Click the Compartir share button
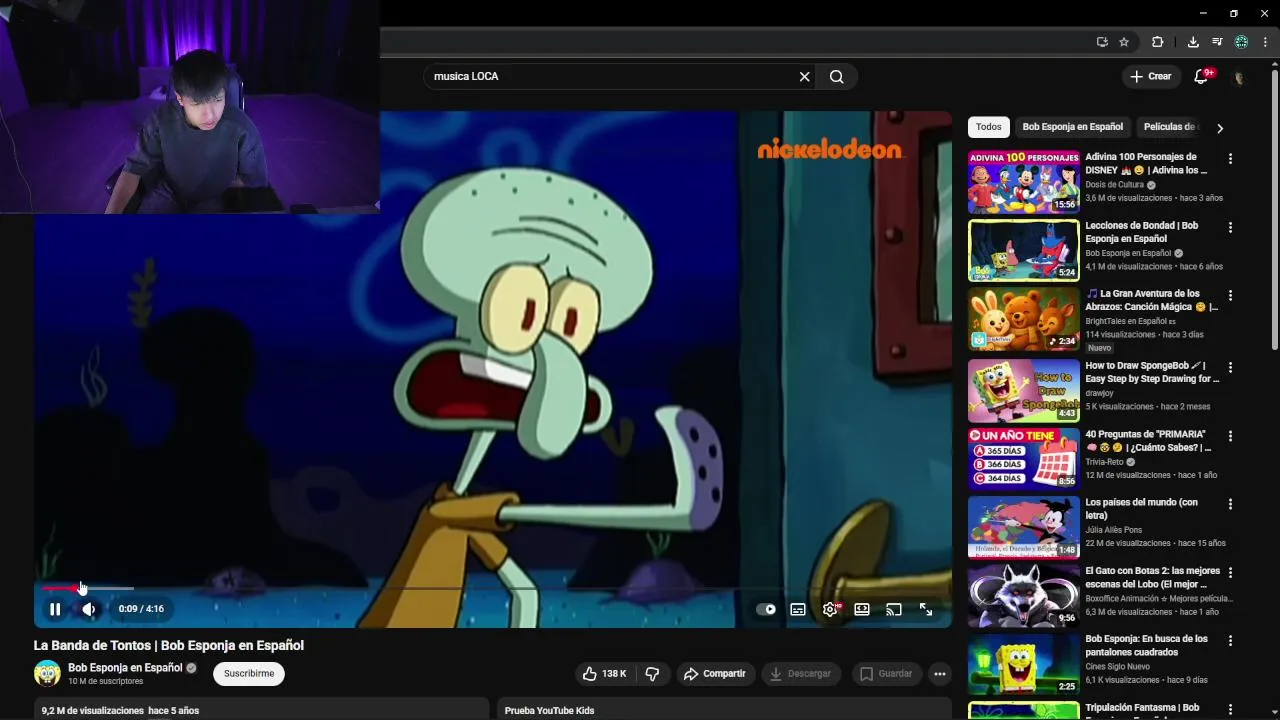 [715, 674]
